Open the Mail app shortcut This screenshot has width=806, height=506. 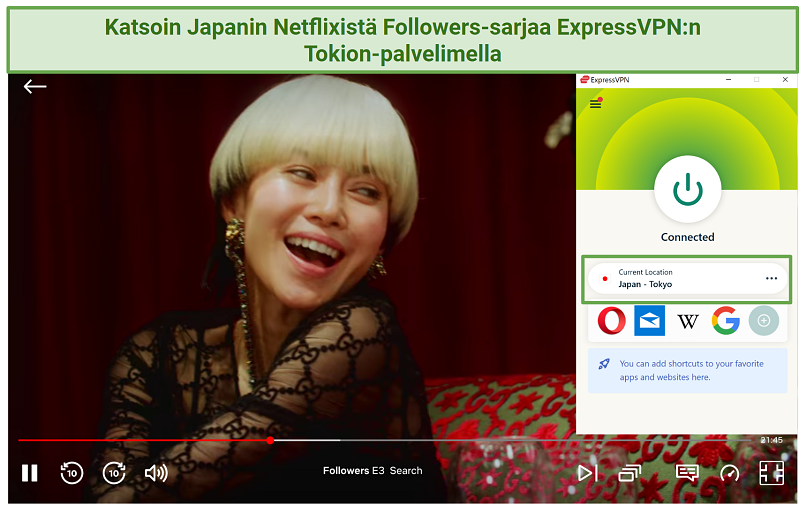click(x=649, y=321)
